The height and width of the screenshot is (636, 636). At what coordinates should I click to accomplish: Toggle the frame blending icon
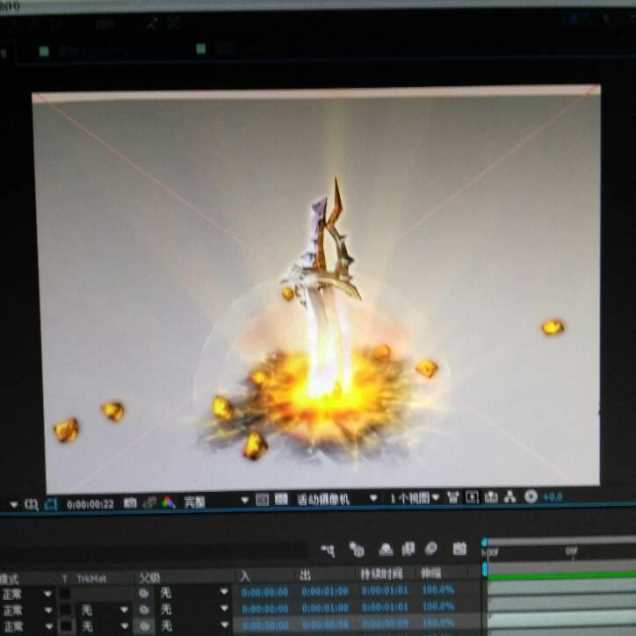click(408, 549)
